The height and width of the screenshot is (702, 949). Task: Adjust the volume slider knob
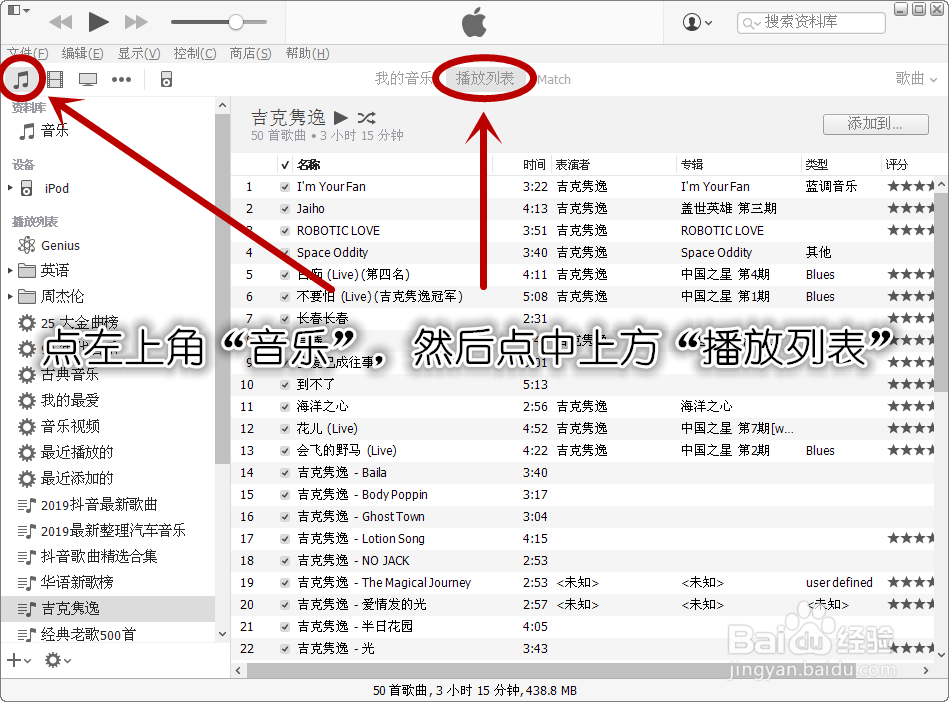point(235,22)
